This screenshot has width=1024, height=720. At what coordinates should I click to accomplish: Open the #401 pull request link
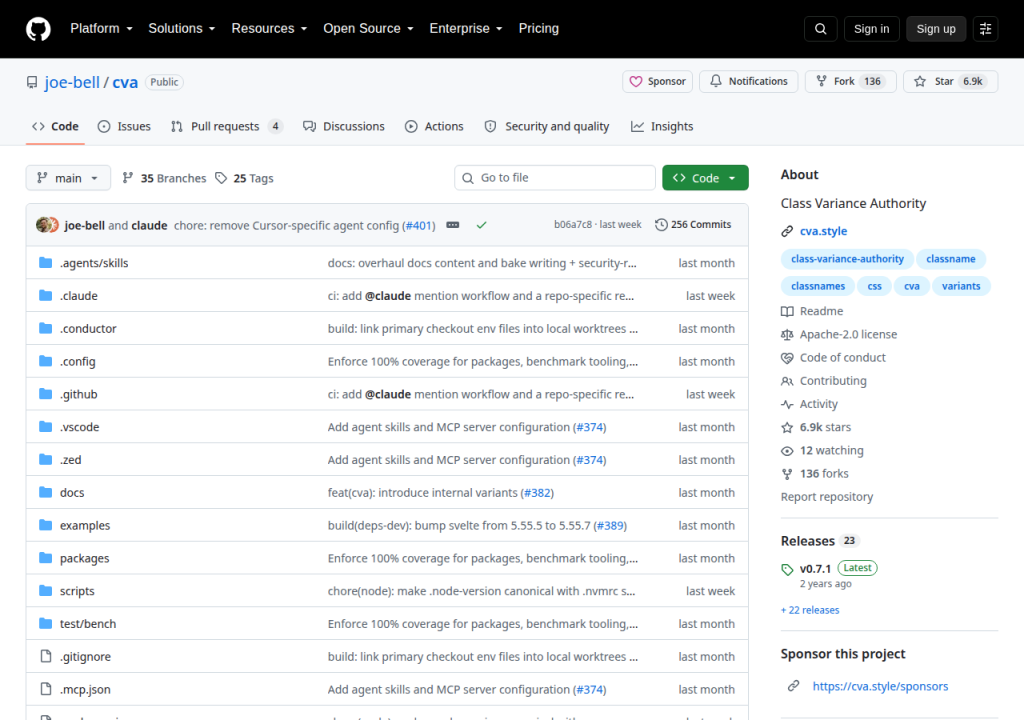tap(419, 225)
